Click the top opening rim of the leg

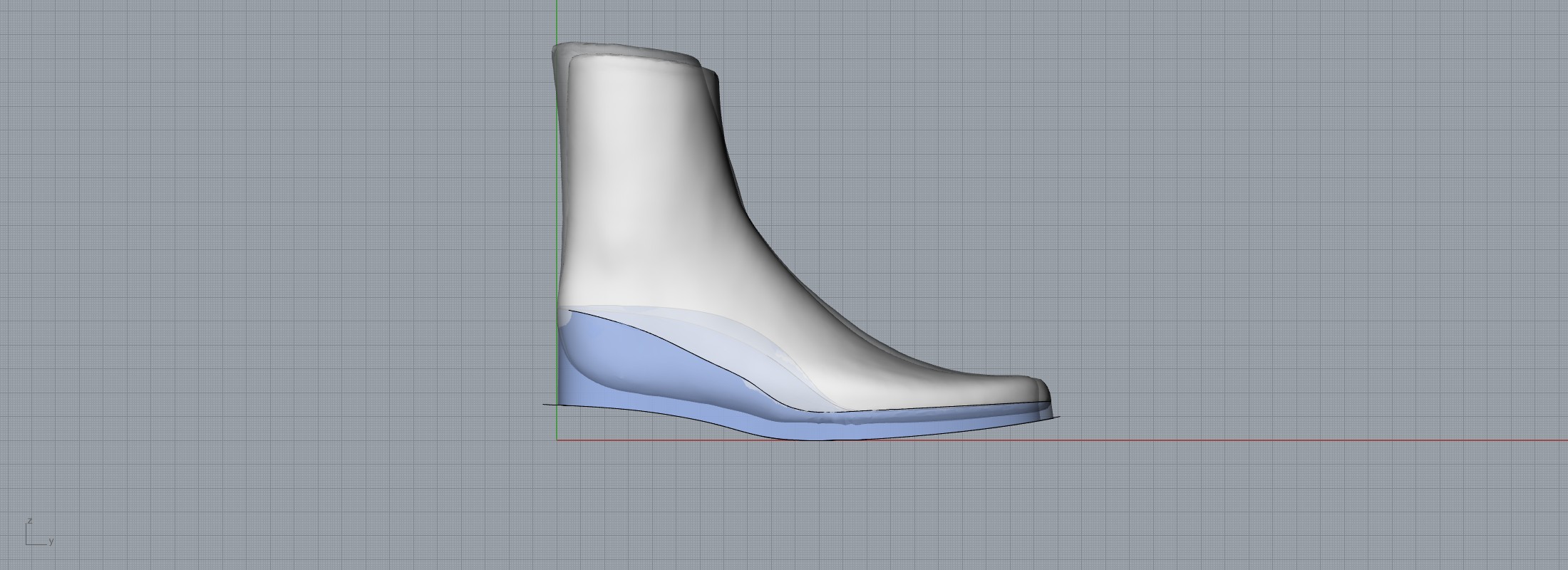point(627,51)
